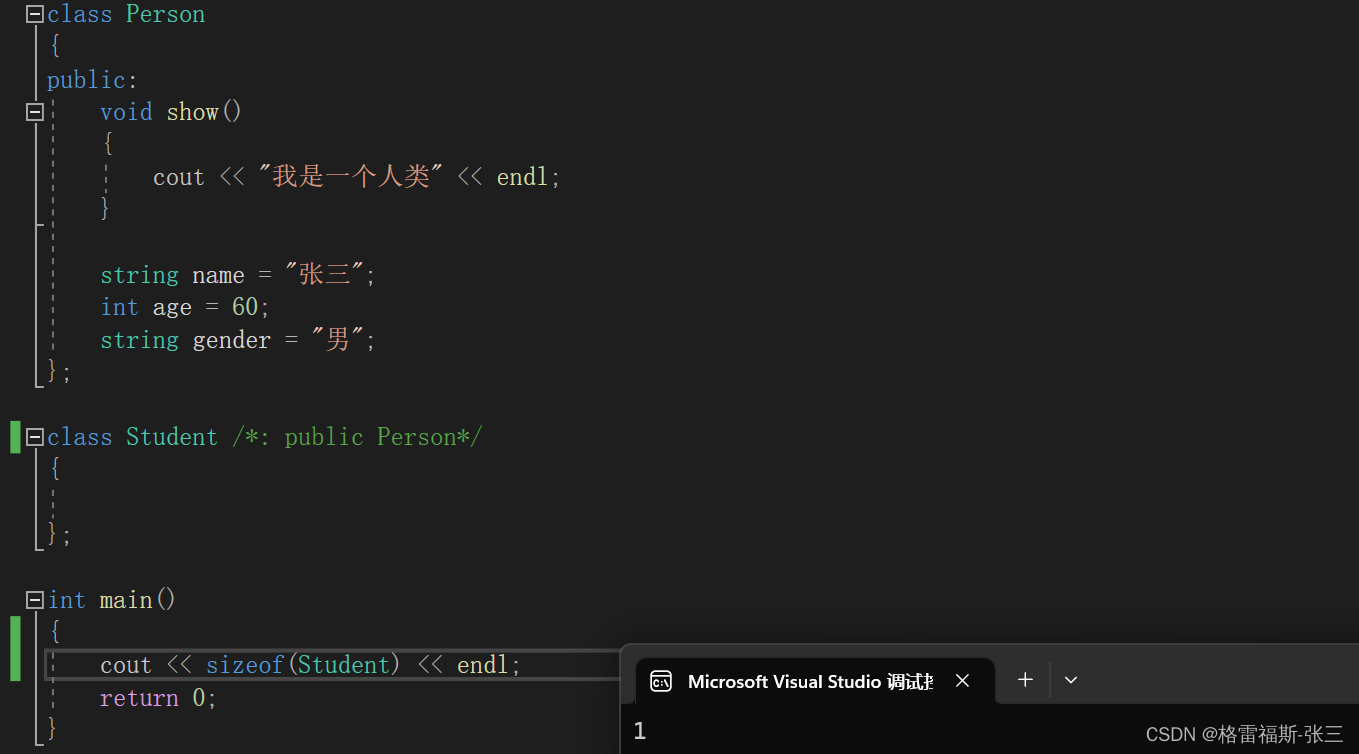
Task: Click the console output value '1'
Action: [x=640, y=731]
